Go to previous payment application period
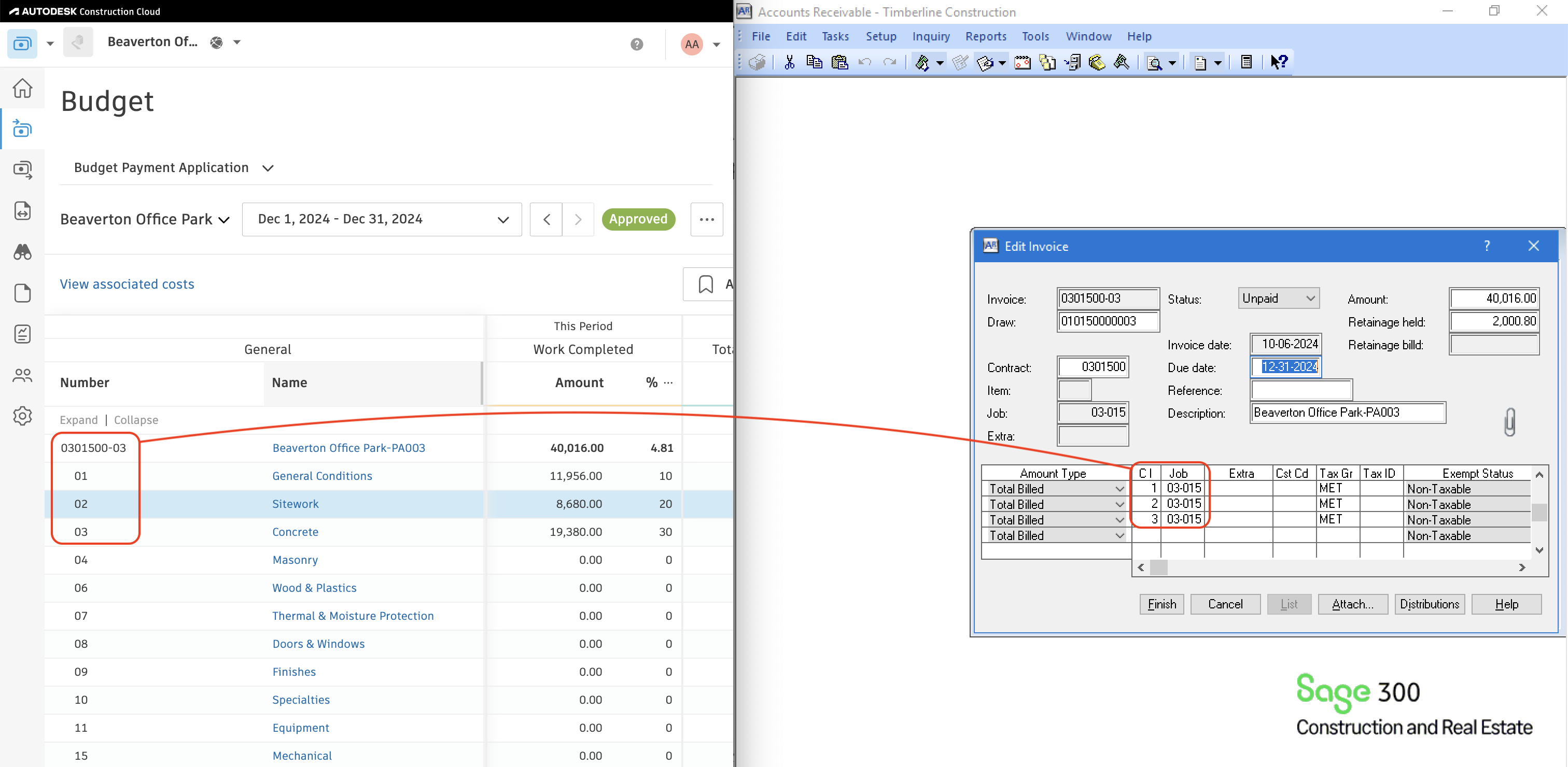This screenshot has width=1568, height=767. click(546, 220)
